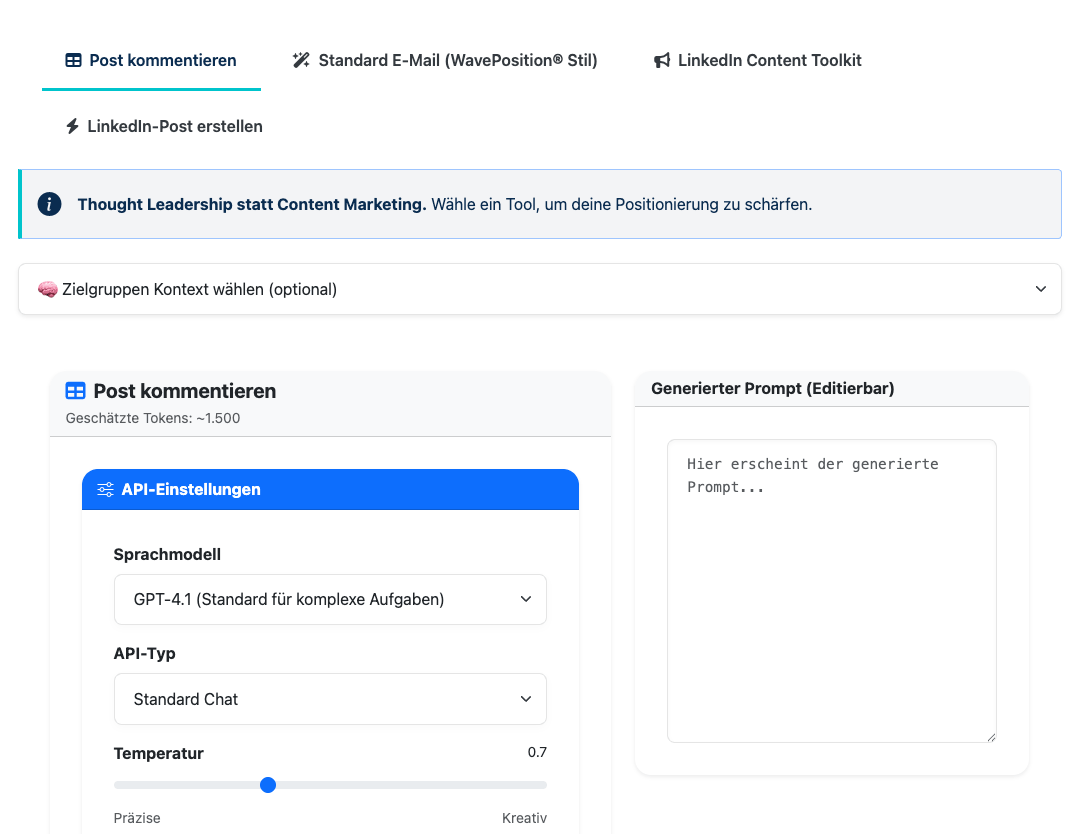Click the brain icon in the Zielgruppen bar
Screen dimensions: 1082x834
pos(47,289)
